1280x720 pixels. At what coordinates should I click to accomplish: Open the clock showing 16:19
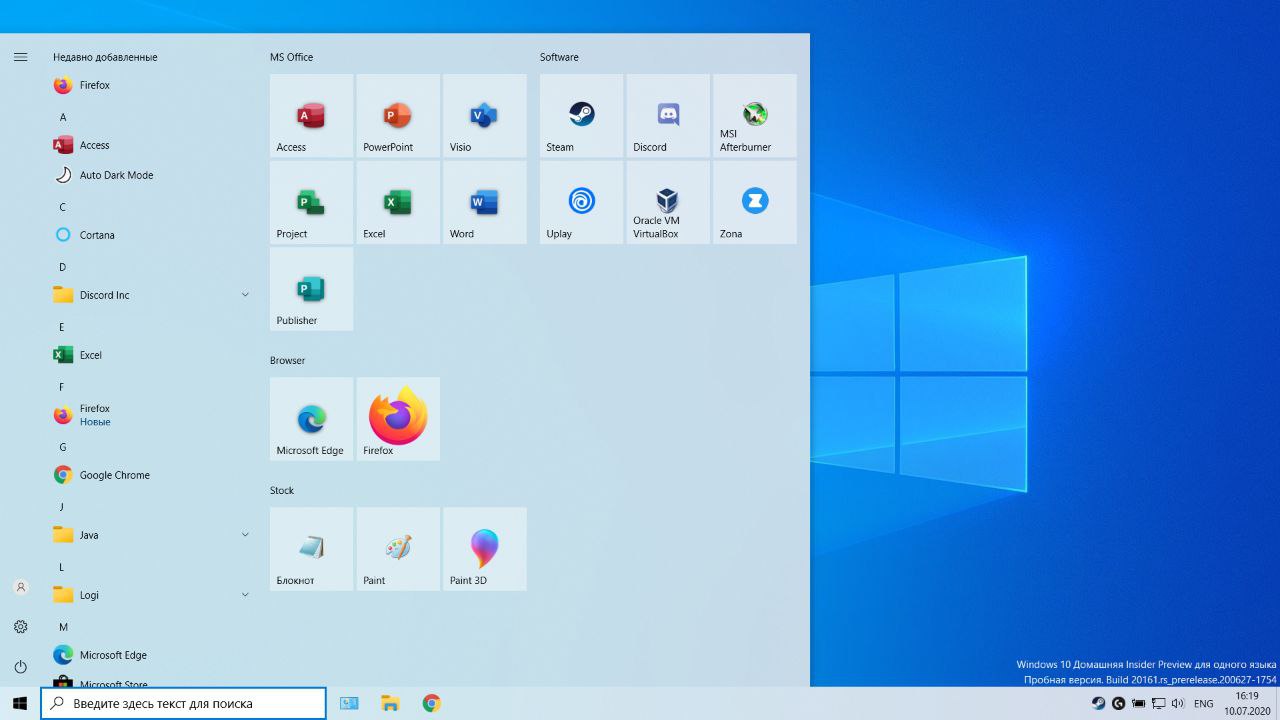(1247, 703)
